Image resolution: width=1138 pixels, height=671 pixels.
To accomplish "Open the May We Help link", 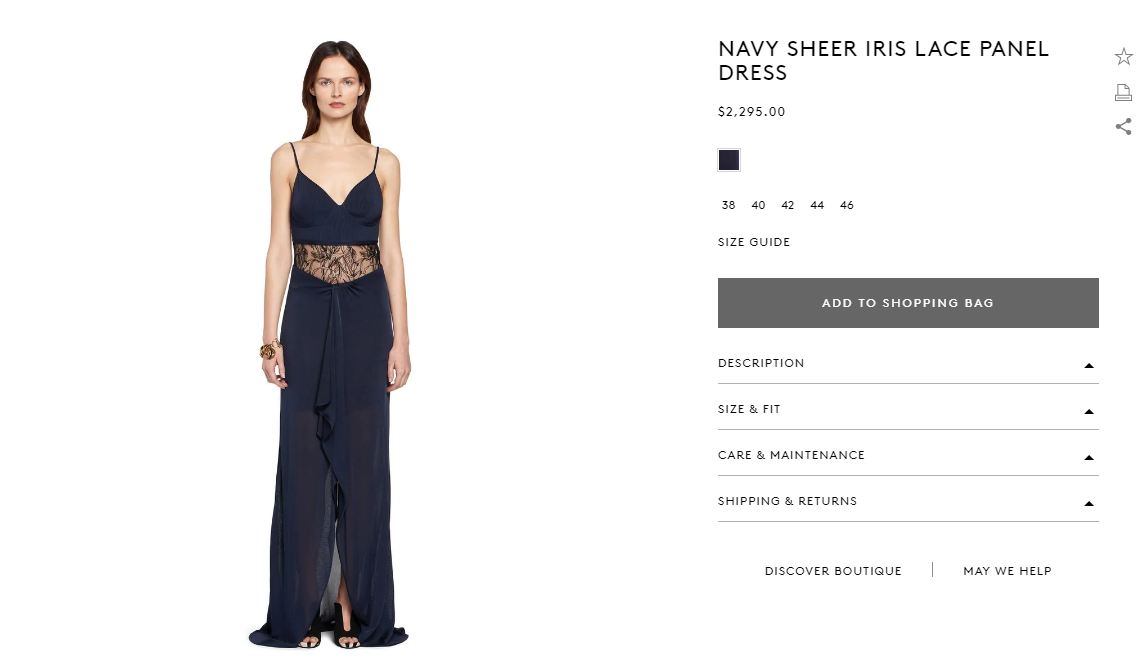I will pyautogui.click(x=1007, y=571).
